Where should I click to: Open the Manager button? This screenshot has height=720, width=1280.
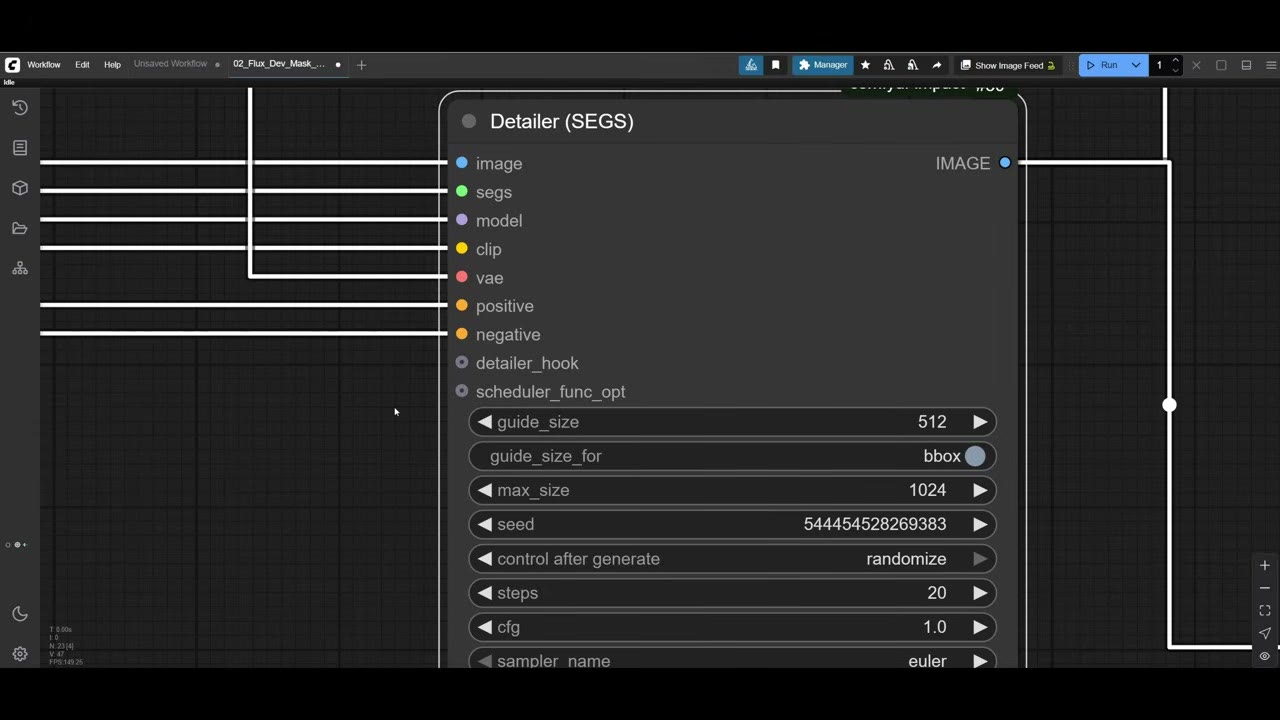point(823,65)
